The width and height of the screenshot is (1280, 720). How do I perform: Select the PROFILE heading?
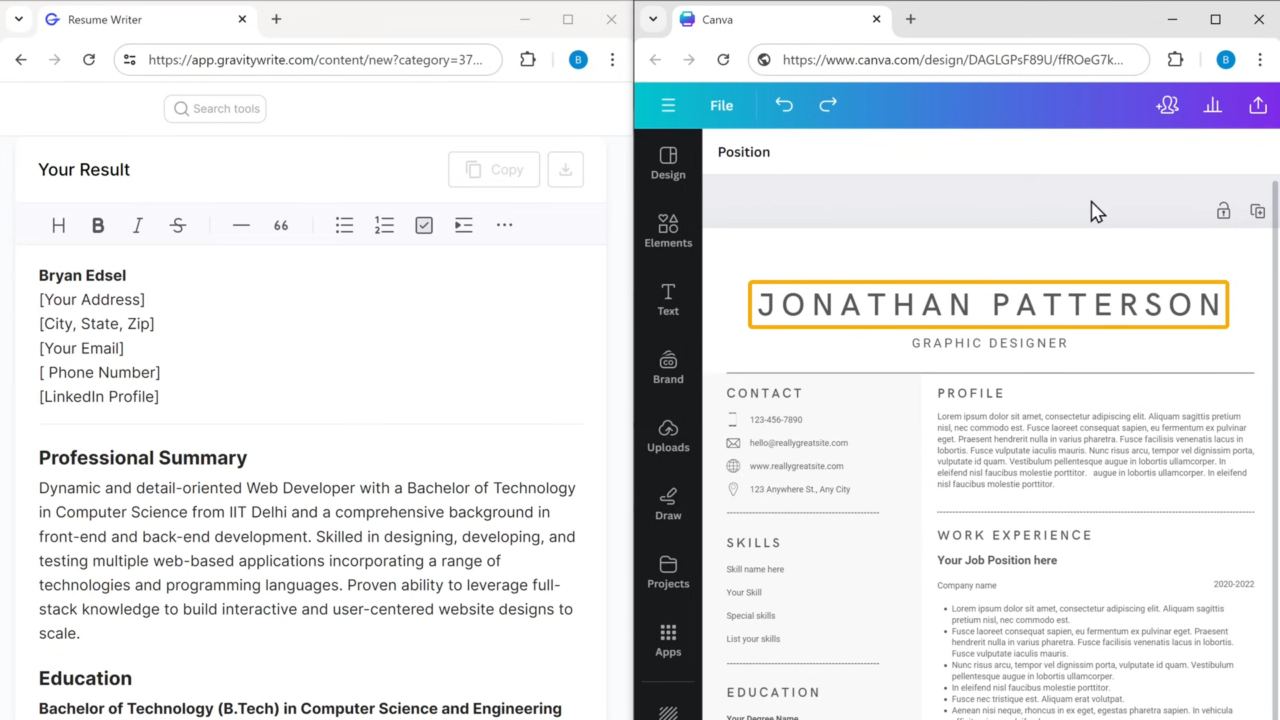pos(971,393)
